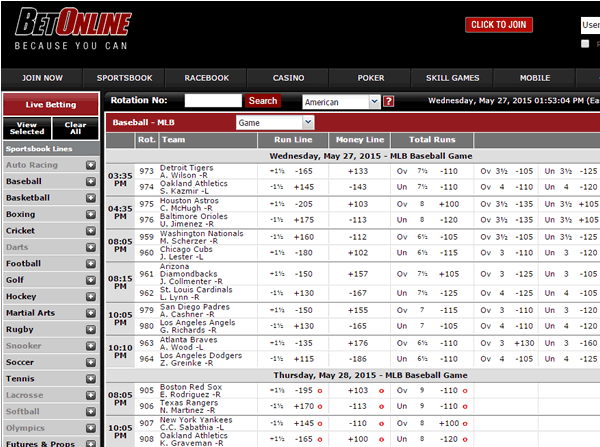Click the Clear All button
The width and height of the screenshot is (600, 447).
click(75, 128)
